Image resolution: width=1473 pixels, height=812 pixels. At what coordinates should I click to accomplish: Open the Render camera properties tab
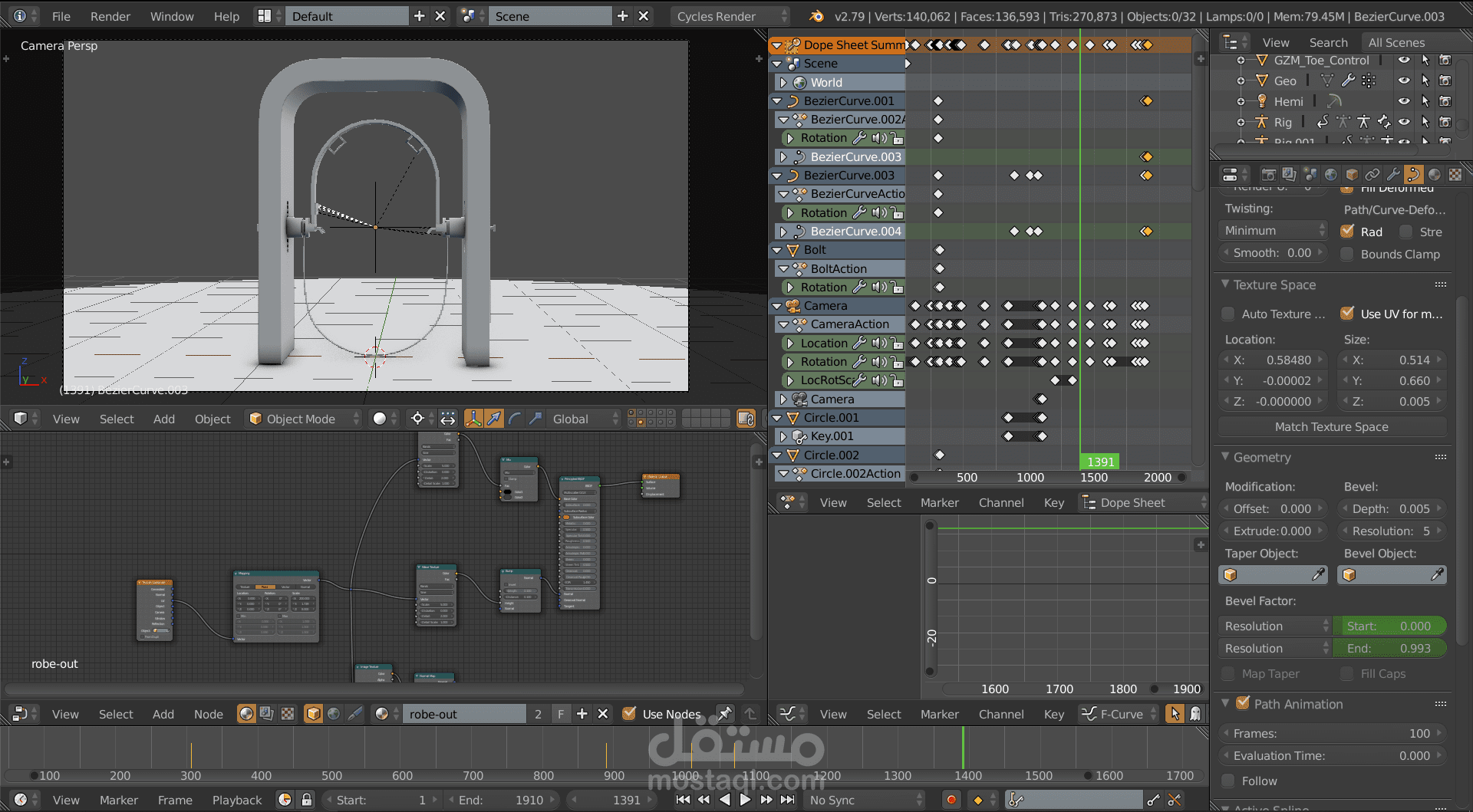1269,175
